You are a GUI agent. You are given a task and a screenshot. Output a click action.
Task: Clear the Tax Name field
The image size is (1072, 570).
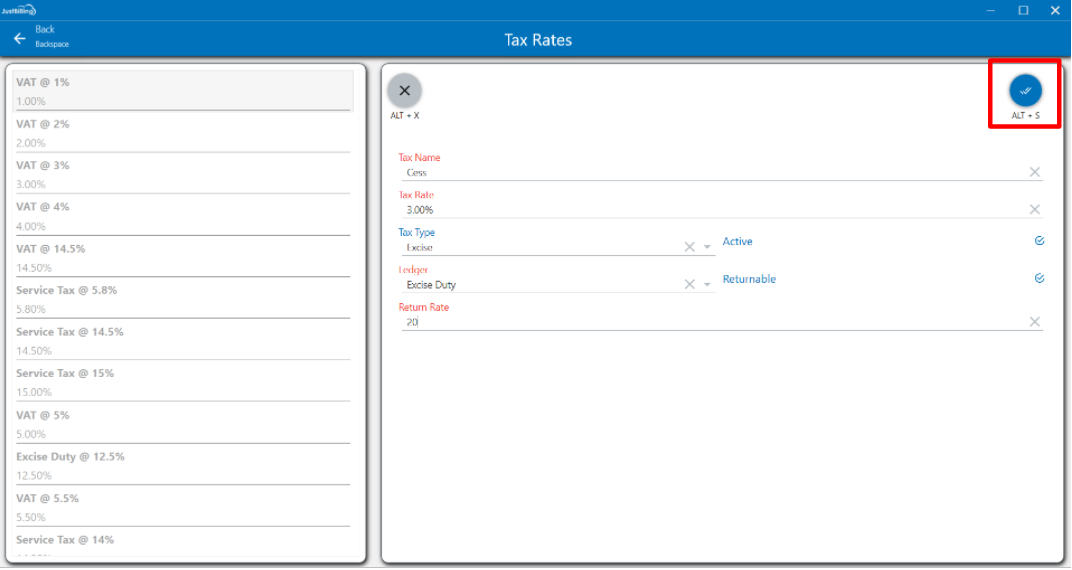pyautogui.click(x=1035, y=172)
